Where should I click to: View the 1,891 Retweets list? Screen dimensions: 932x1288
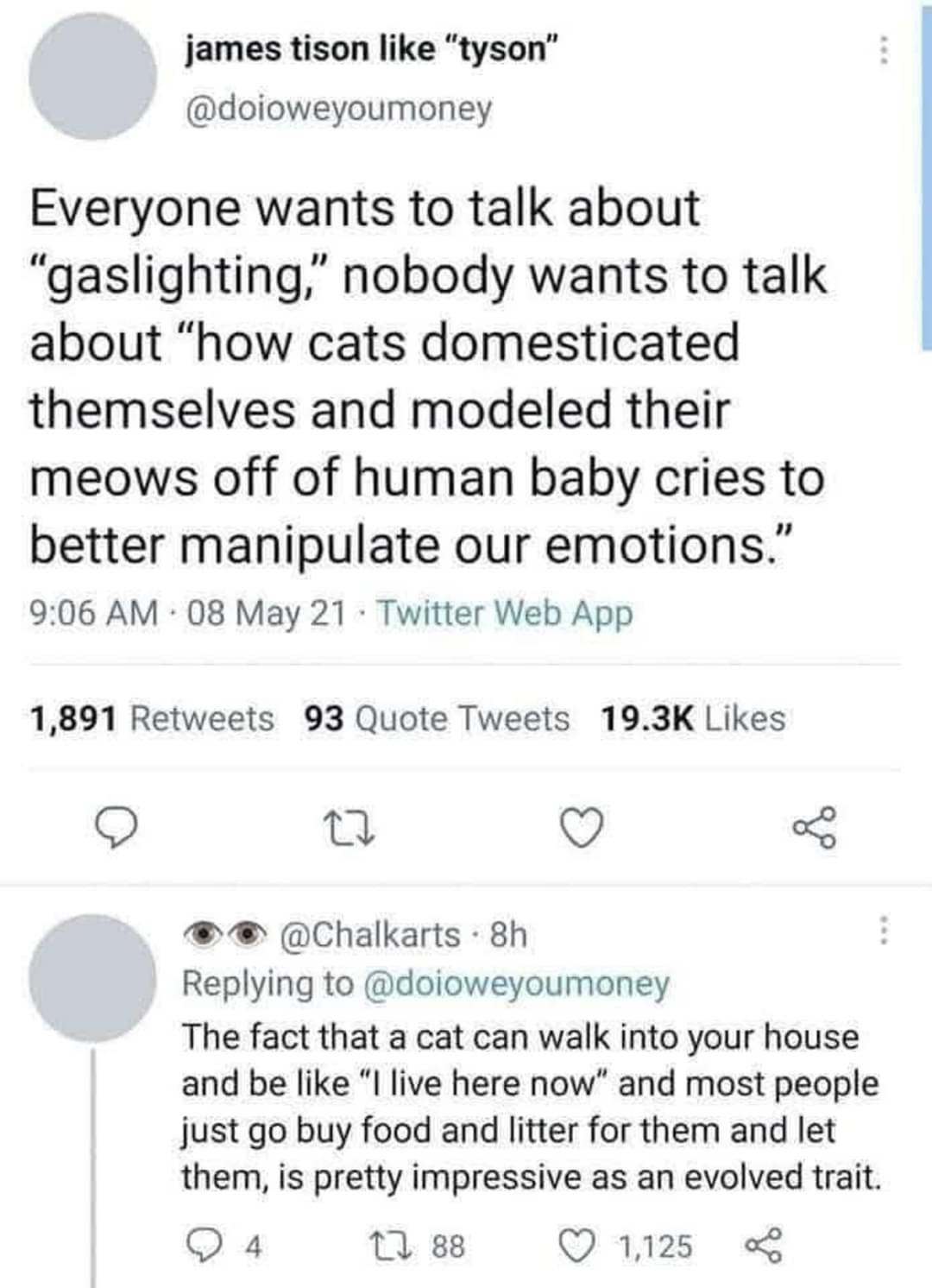[152, 718]
